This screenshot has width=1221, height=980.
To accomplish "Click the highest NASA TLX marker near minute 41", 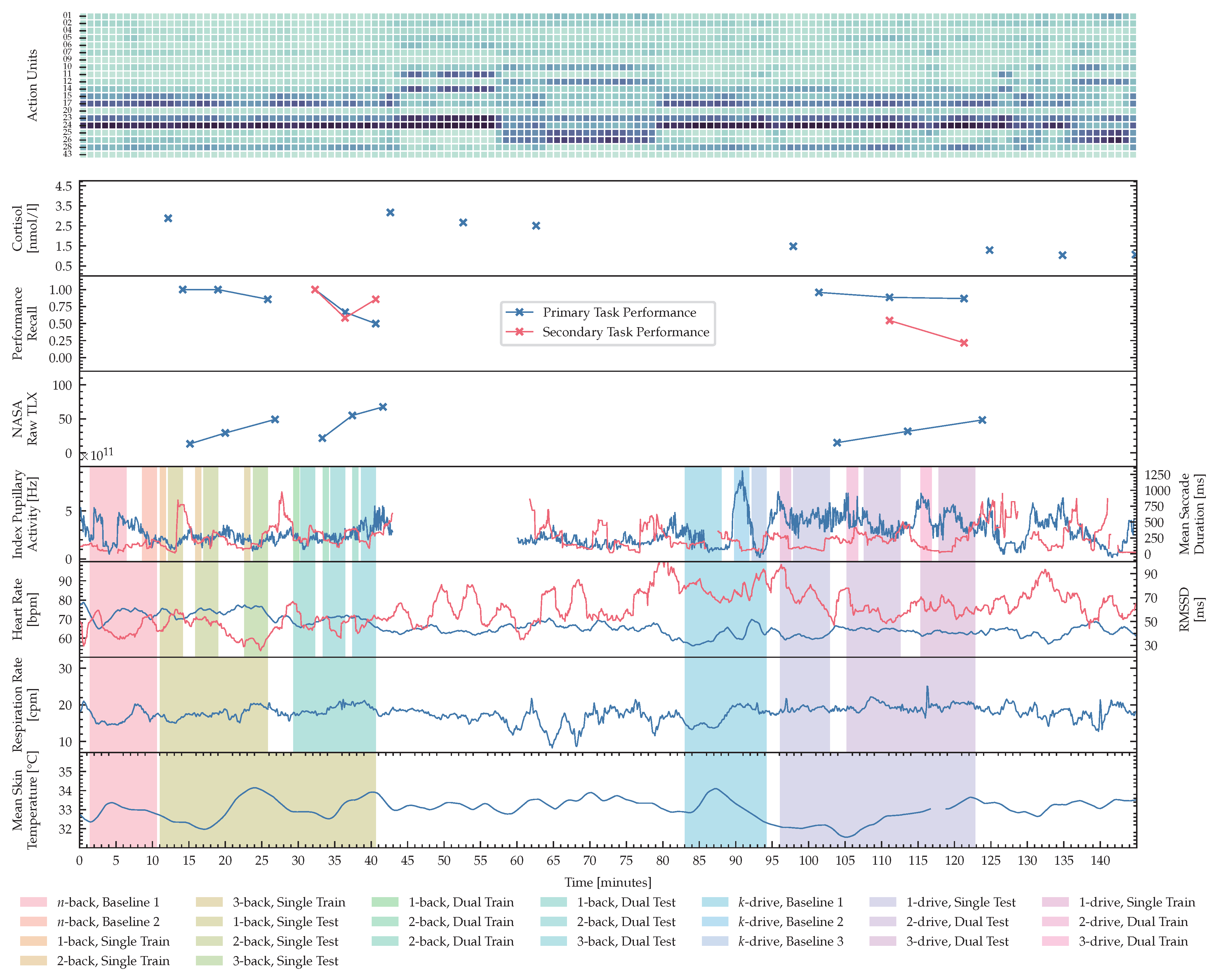I will coord(383,407).
